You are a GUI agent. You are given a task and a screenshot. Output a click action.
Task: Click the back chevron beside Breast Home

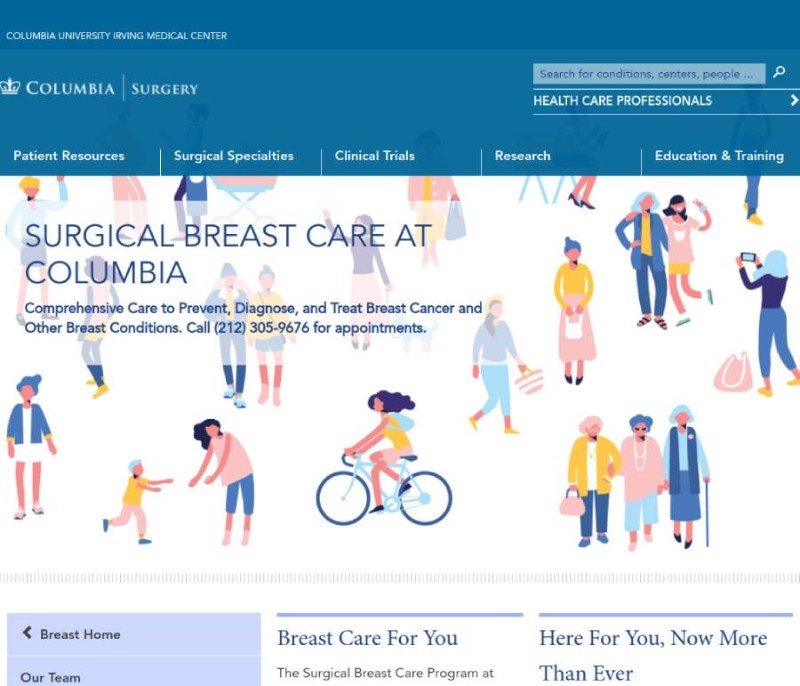pos(27,633)
